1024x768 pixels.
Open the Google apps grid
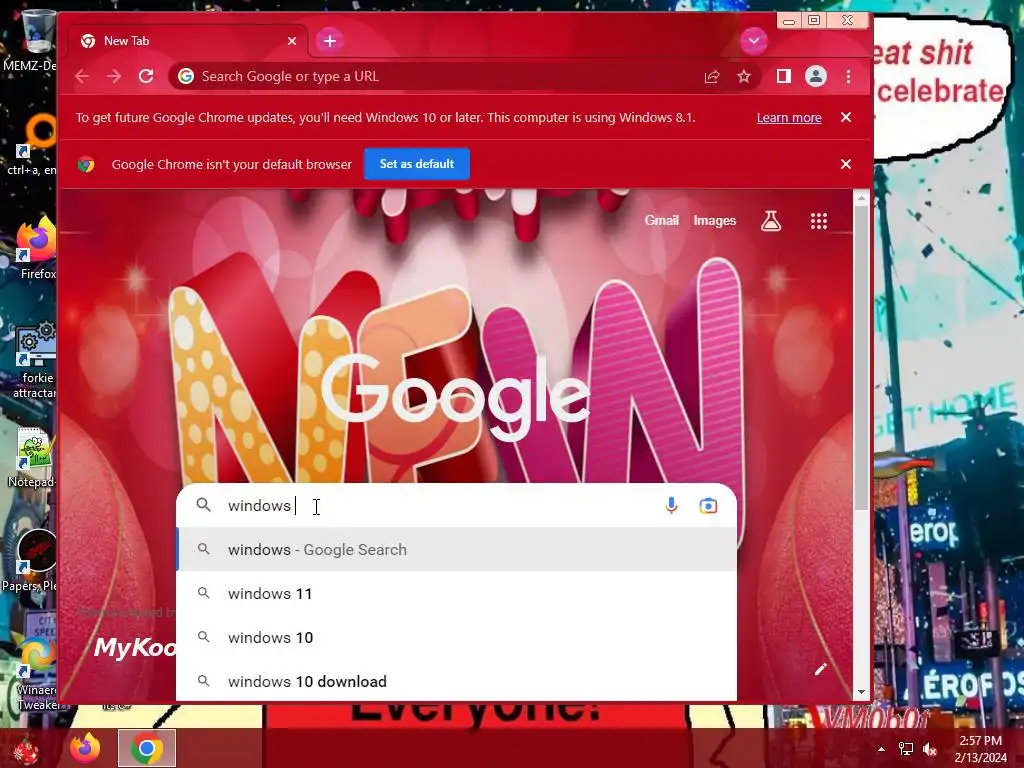click(x=819, y=221)
